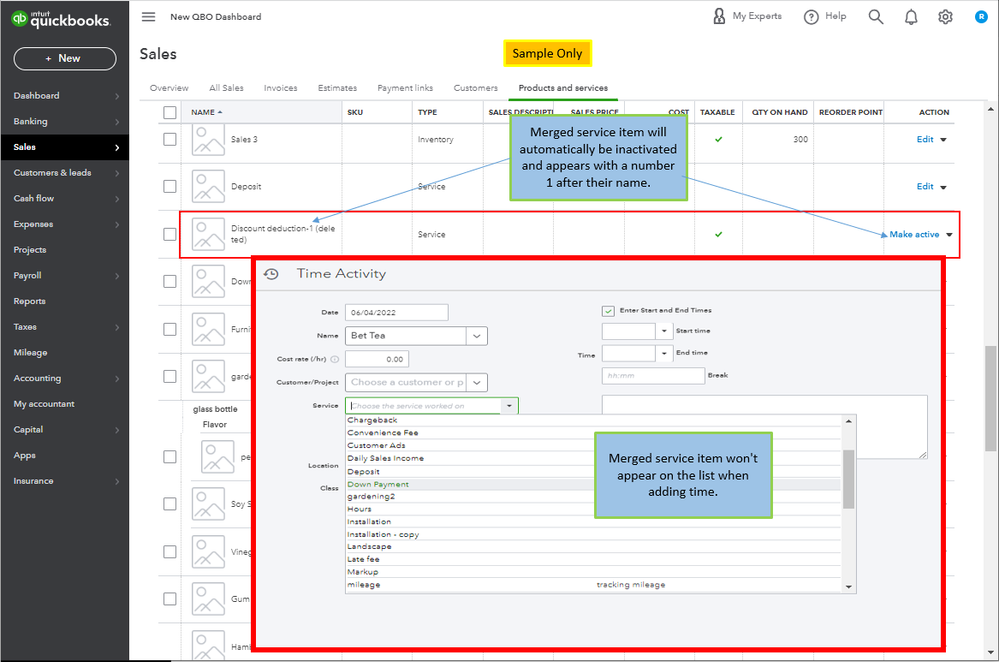Open the Name dropdown showing Bet Tea
The height and width of the screenshot is (662, 999).
coord(477,336)
